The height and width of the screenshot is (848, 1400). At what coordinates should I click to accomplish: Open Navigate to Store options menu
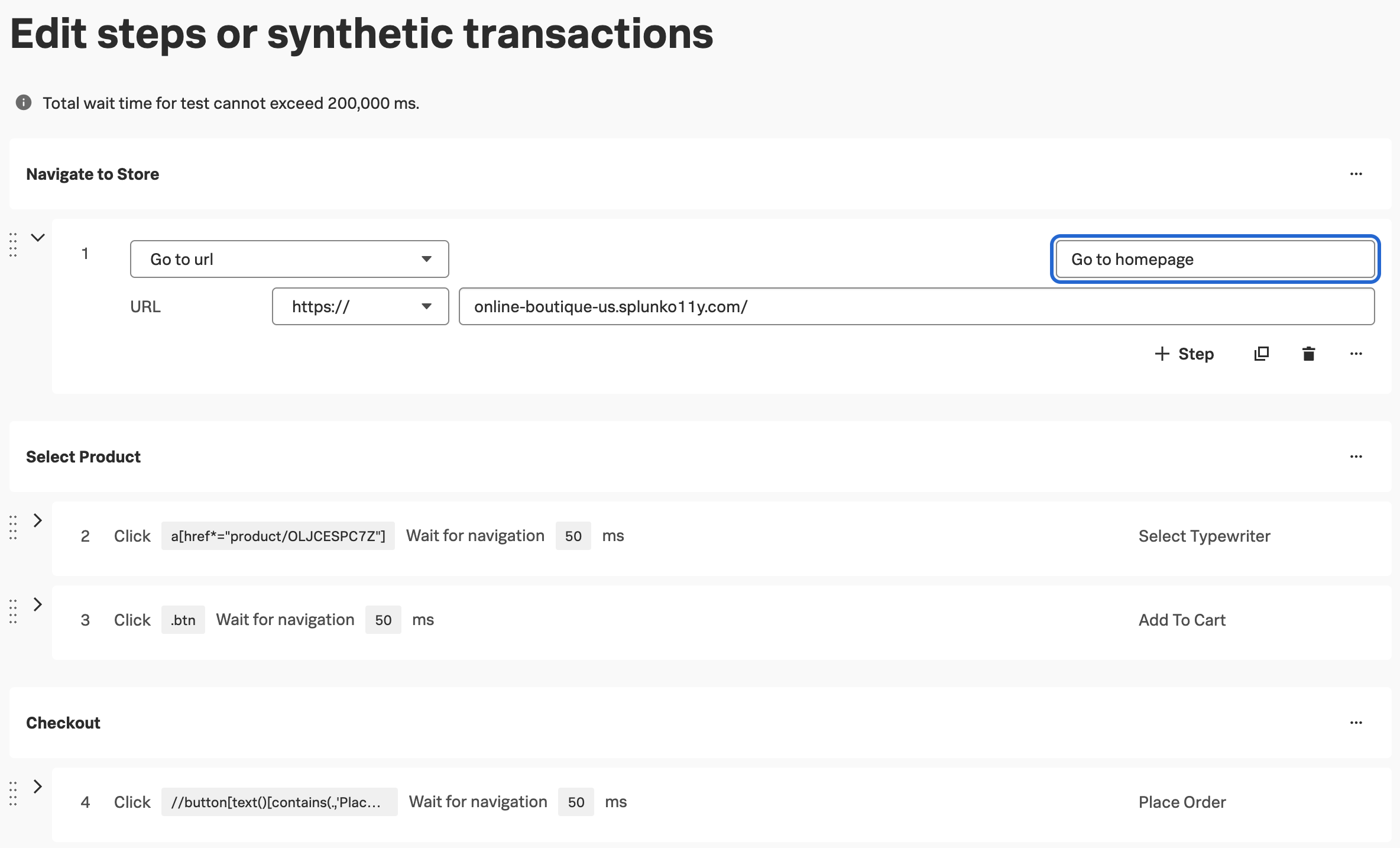pyautogui.click(x=1356, y=174)
